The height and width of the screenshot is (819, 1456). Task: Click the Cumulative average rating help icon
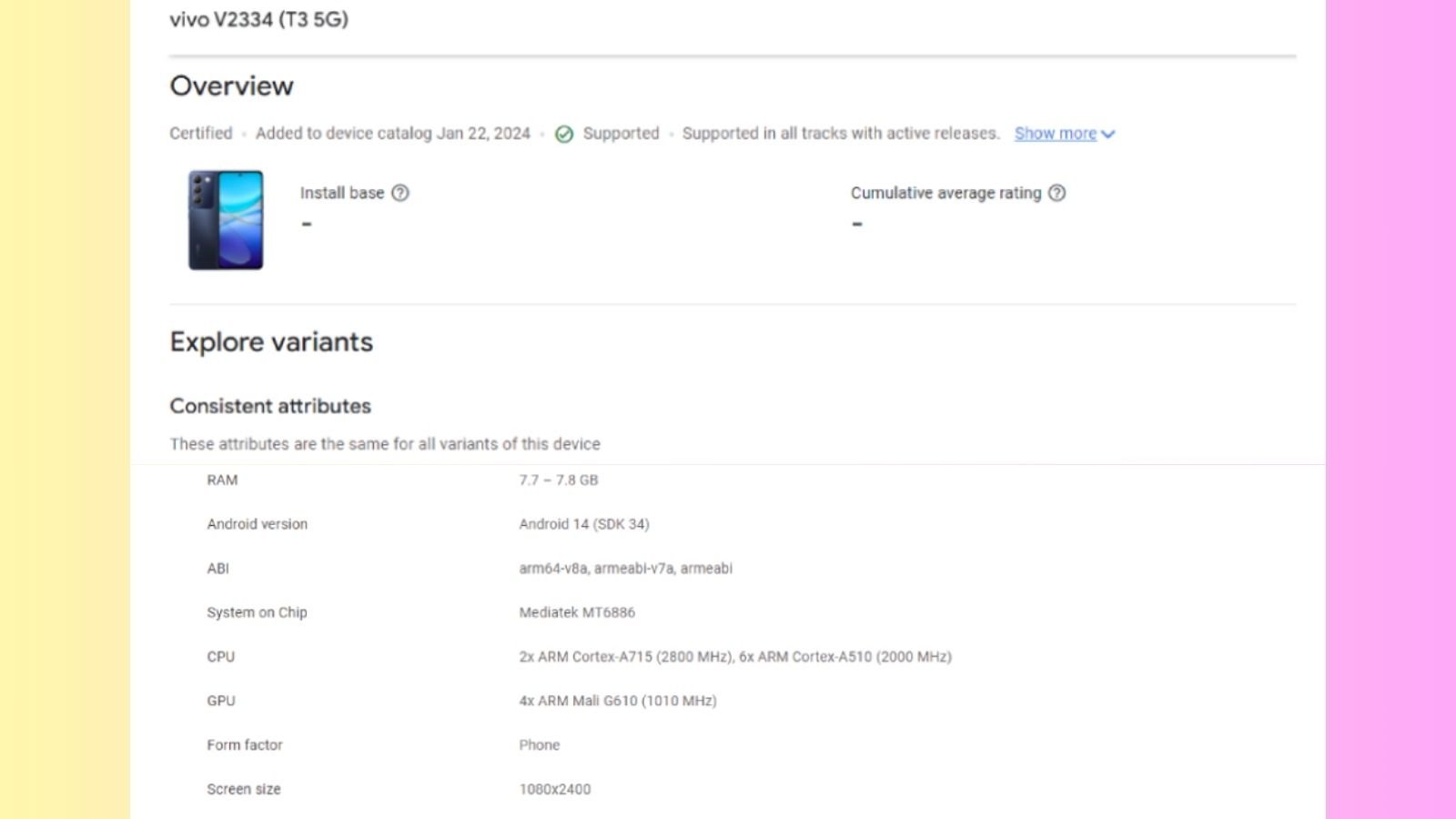coord(1057,193)
